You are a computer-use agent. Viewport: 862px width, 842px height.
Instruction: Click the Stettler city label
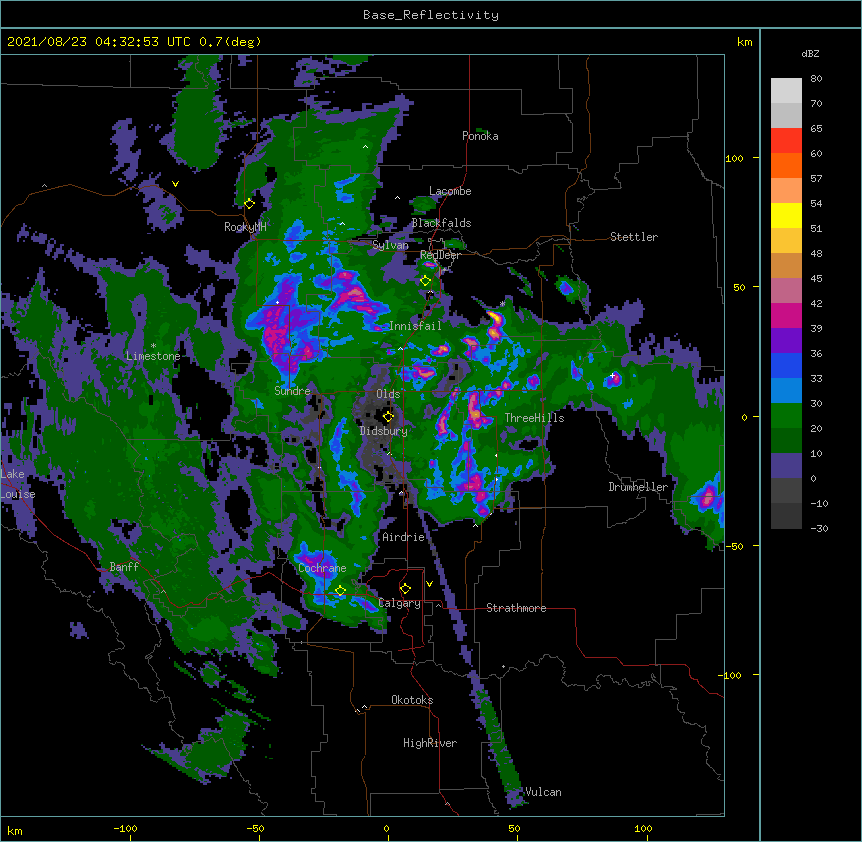[x=634, y=237]
